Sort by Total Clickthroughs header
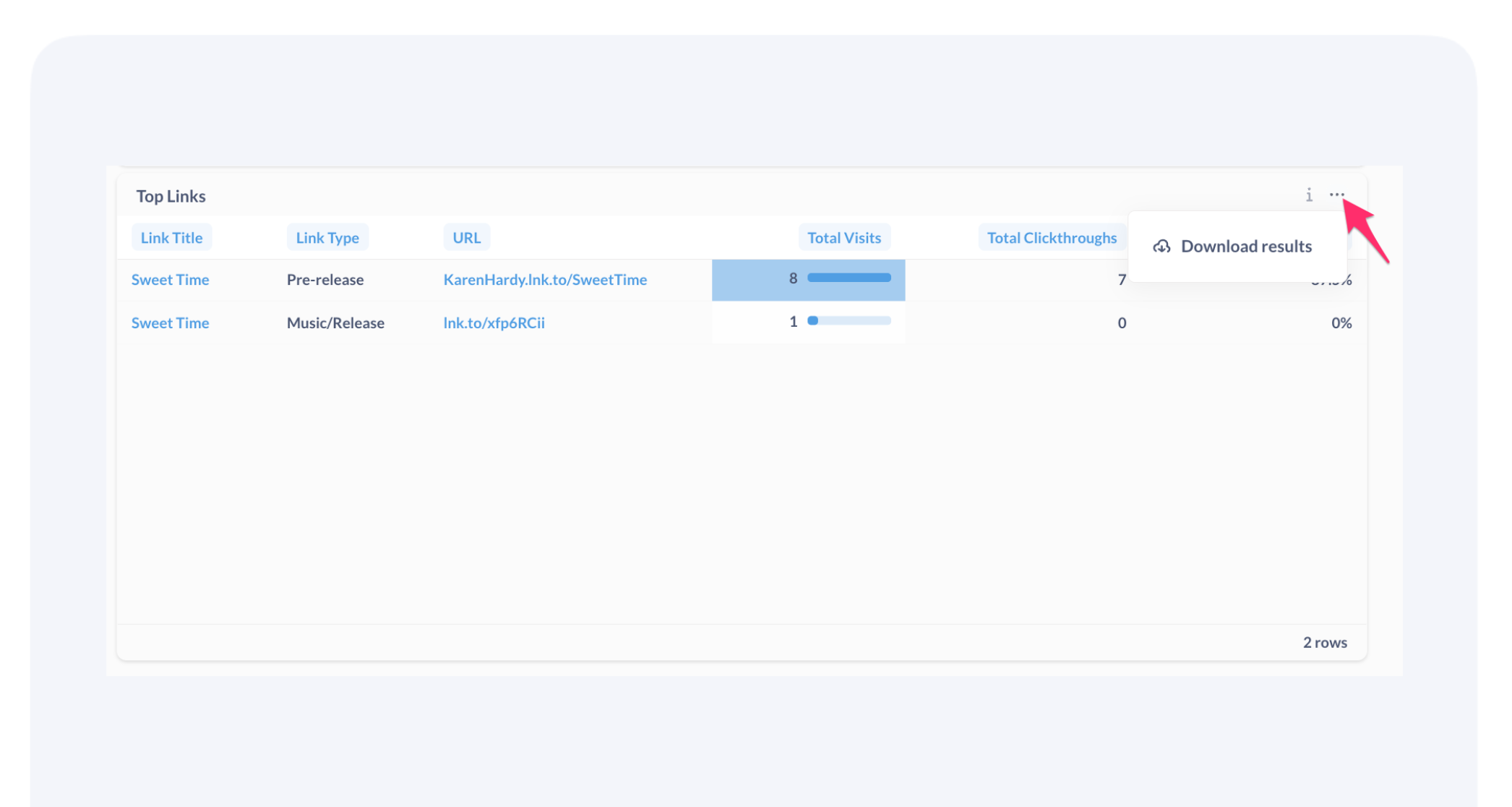Viewport: 1512px width, 807px height. (x=1051, y=238)
